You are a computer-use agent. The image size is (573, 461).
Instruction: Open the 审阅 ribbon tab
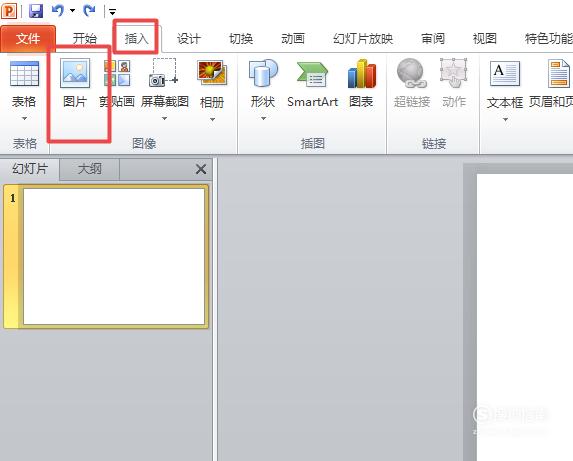433,38
